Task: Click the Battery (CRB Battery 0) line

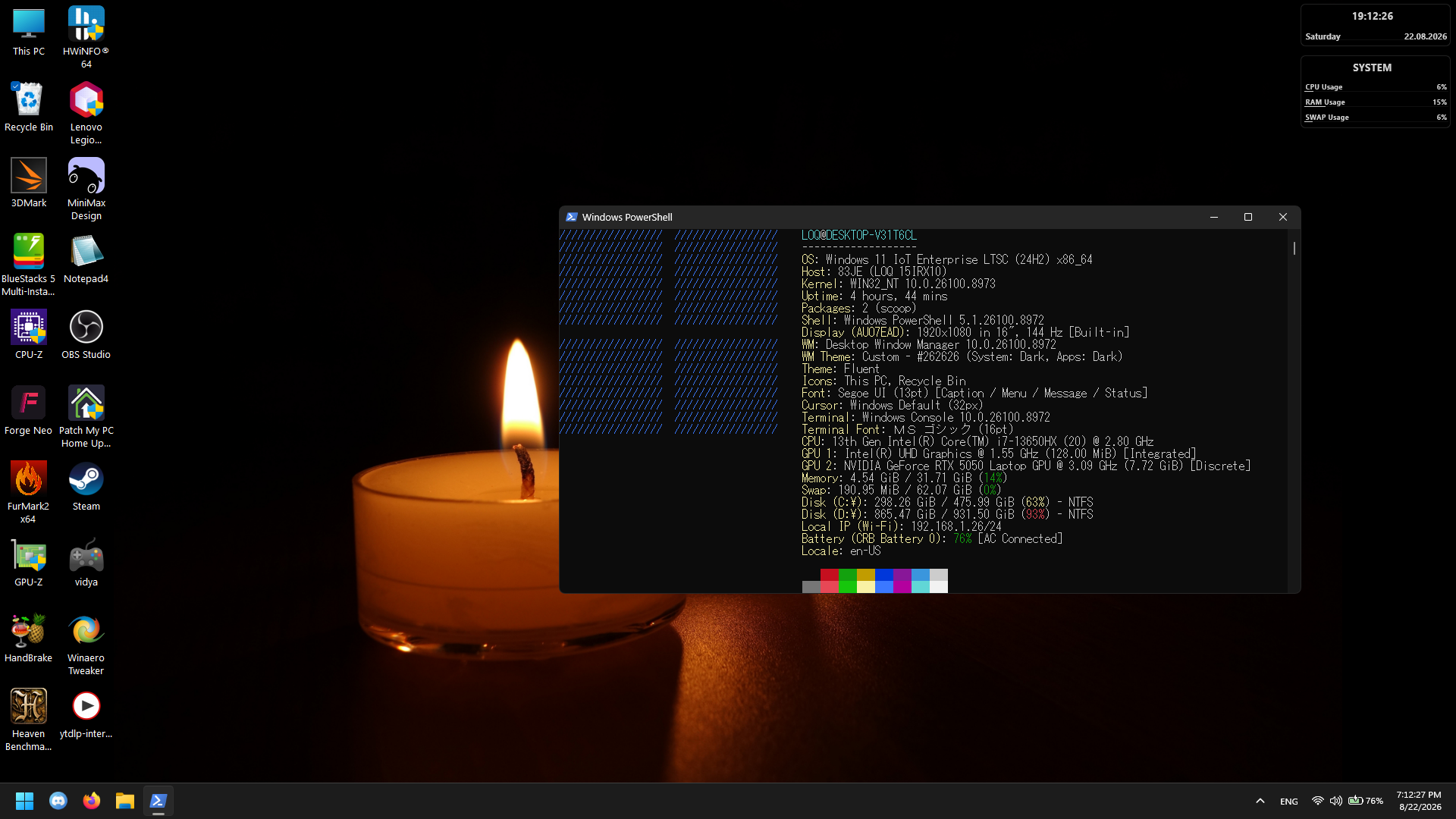Action: [932, 538]
